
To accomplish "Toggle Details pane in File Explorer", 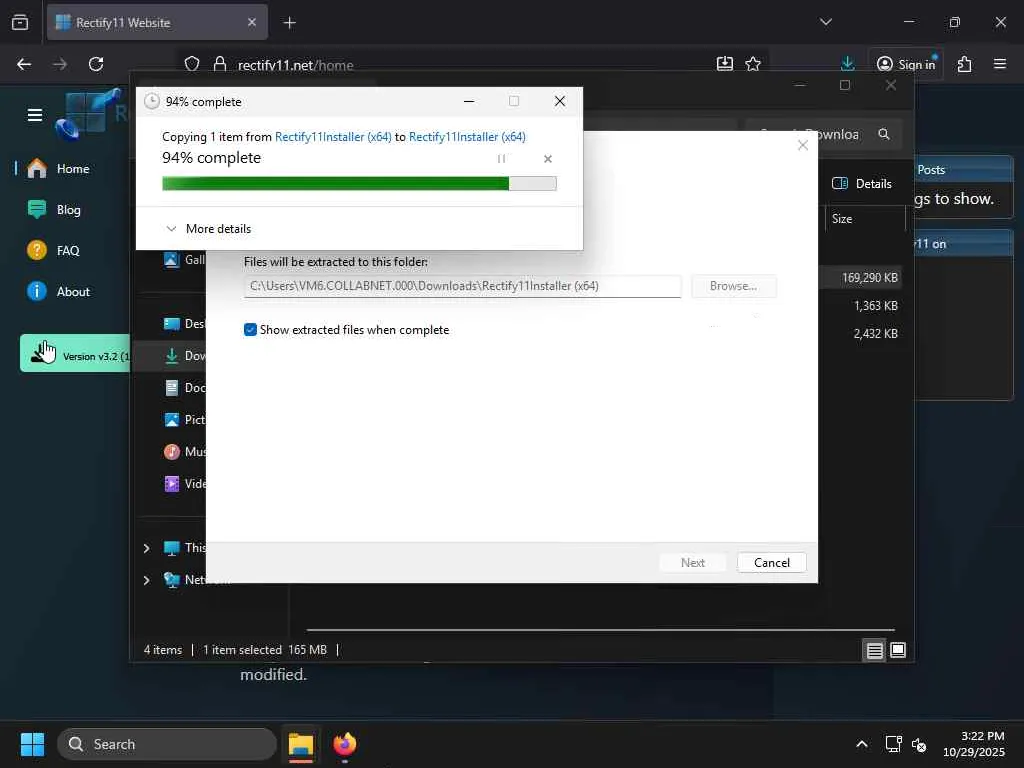I will [x=862, y=184].
